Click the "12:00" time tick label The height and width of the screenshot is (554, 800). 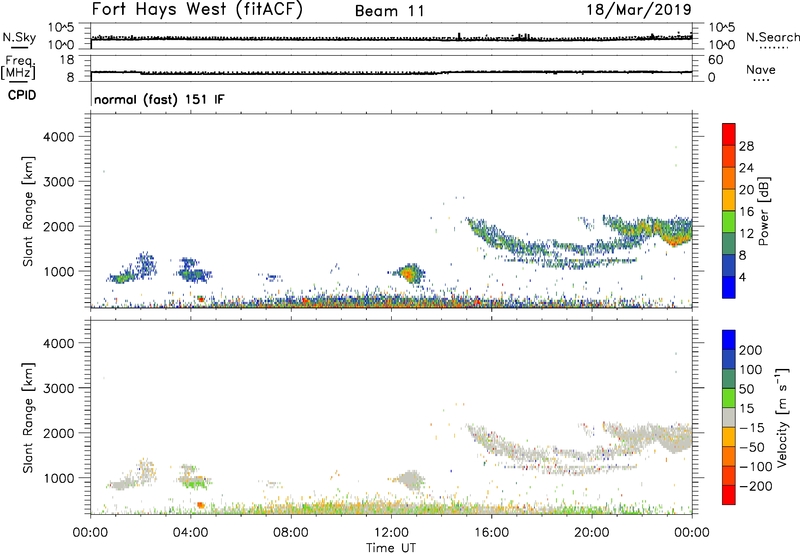(x=391, y=533)
